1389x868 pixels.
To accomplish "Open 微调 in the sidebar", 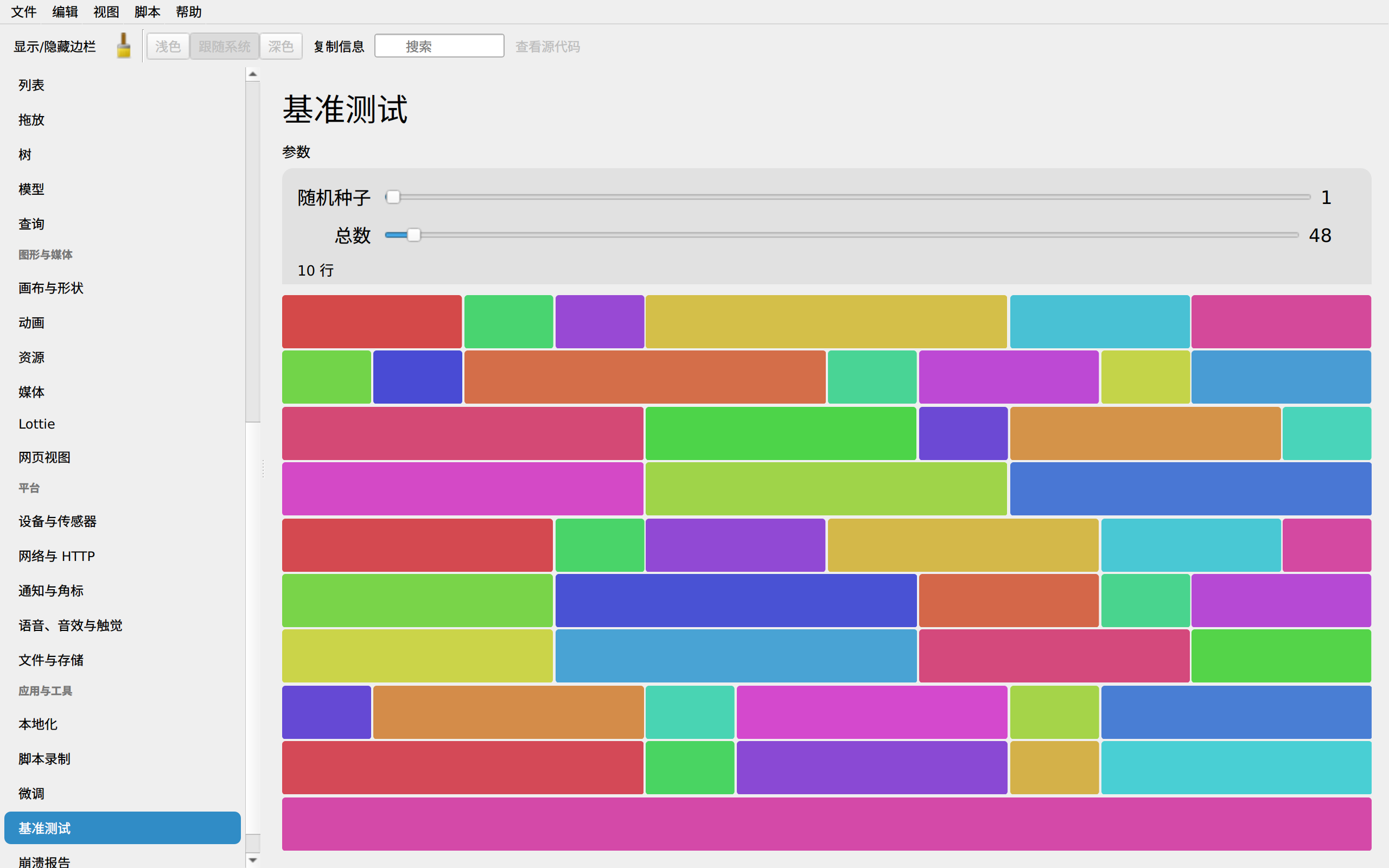I will tap(122, 793).
